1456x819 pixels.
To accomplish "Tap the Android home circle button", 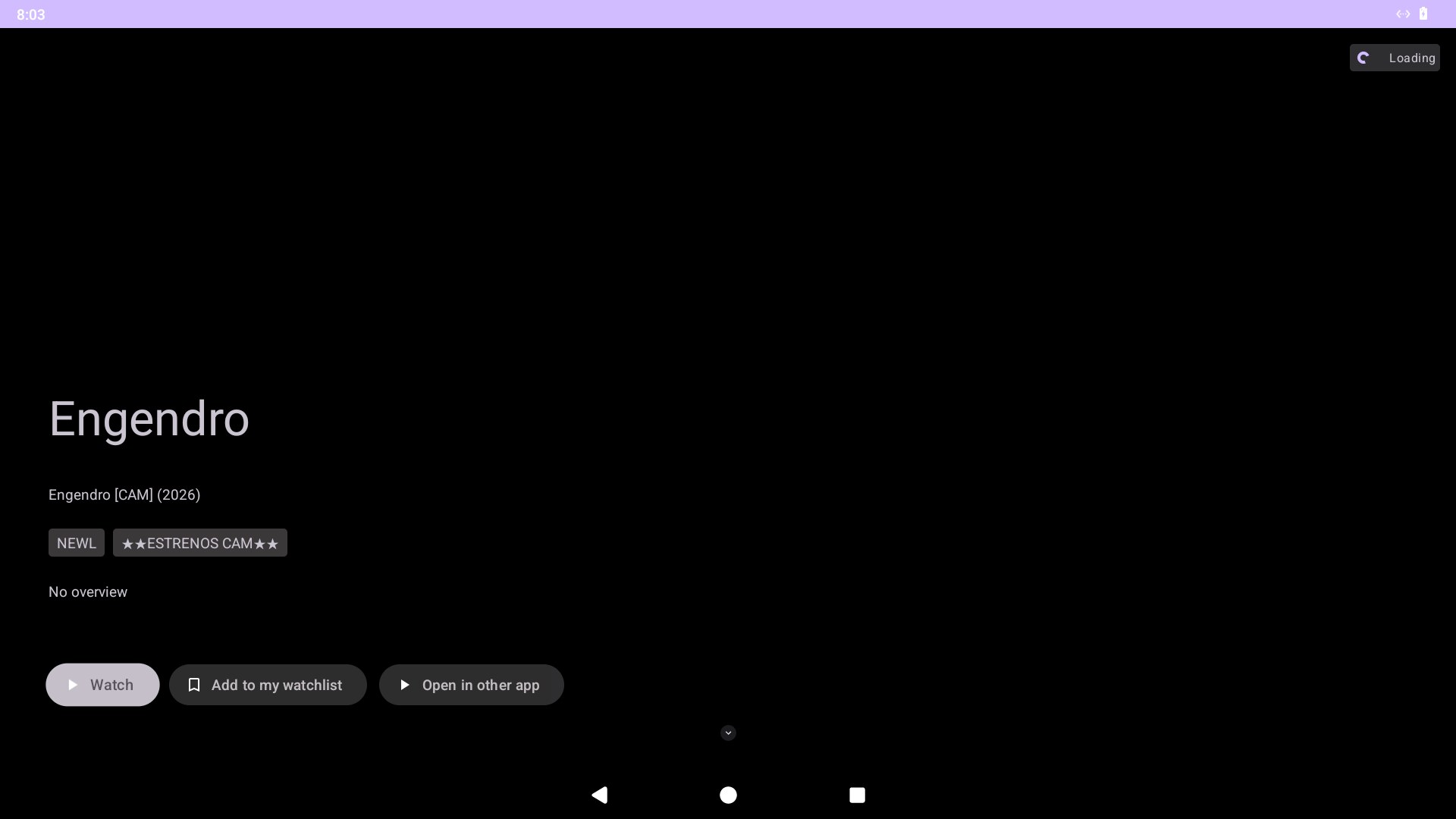I will click(x=728, y=795).
